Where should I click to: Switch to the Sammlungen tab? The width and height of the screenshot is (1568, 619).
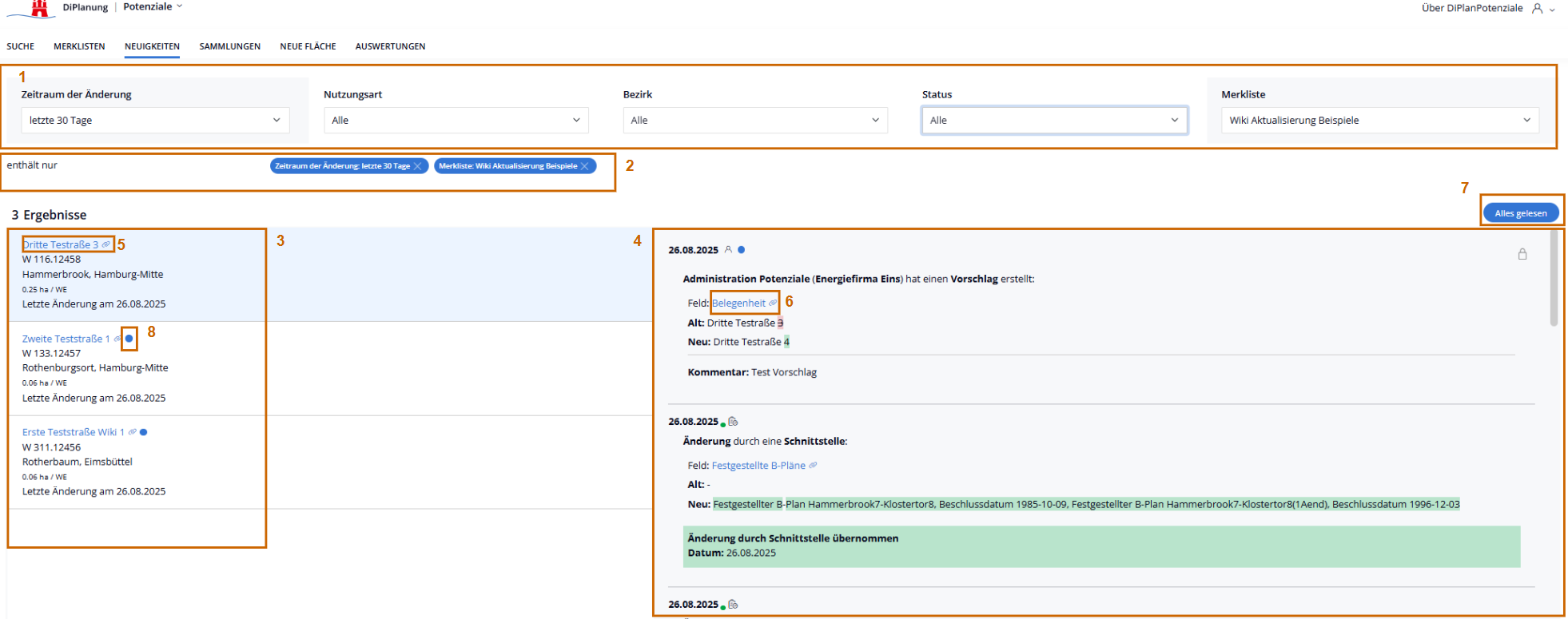[x=229, y=46]
